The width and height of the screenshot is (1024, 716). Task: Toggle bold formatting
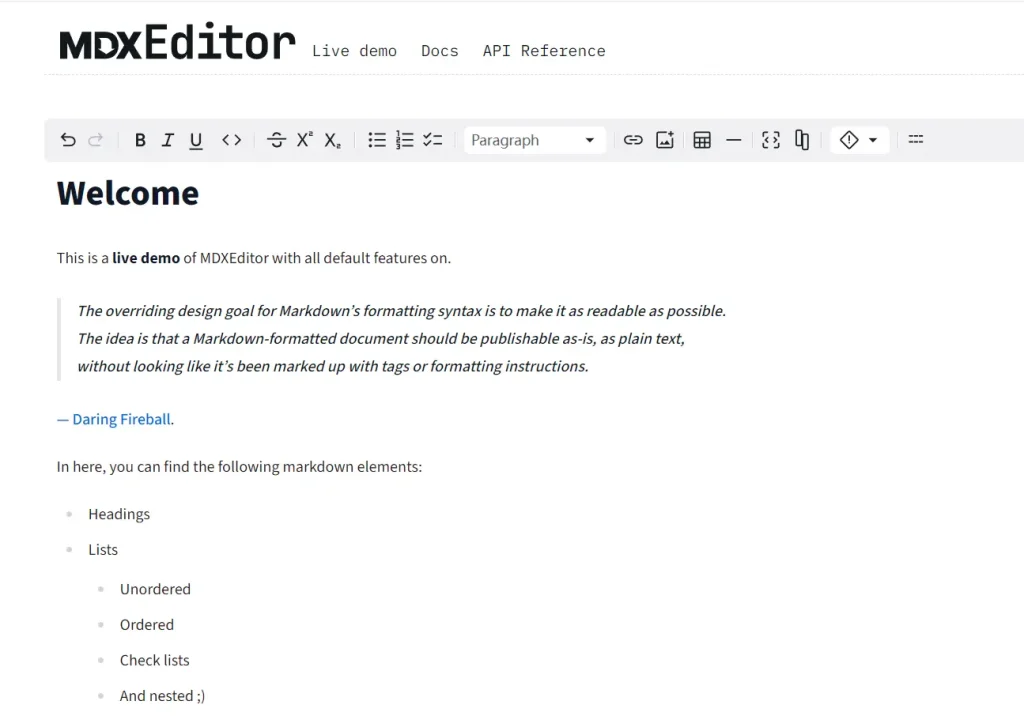coord(140,140)
